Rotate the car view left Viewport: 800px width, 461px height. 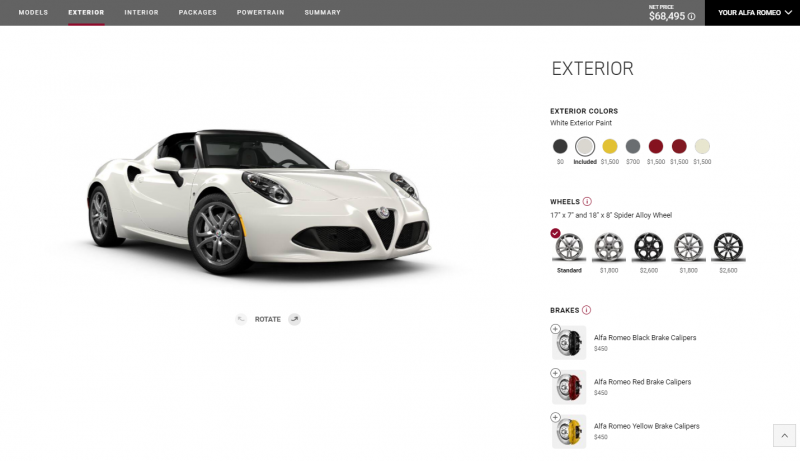[x=241, y=319]
